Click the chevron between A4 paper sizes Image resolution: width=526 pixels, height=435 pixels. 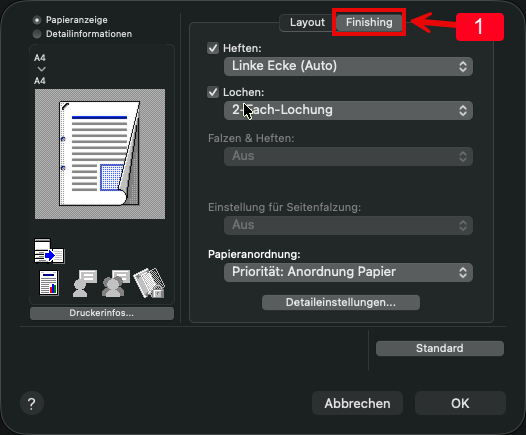pos(42,69)
